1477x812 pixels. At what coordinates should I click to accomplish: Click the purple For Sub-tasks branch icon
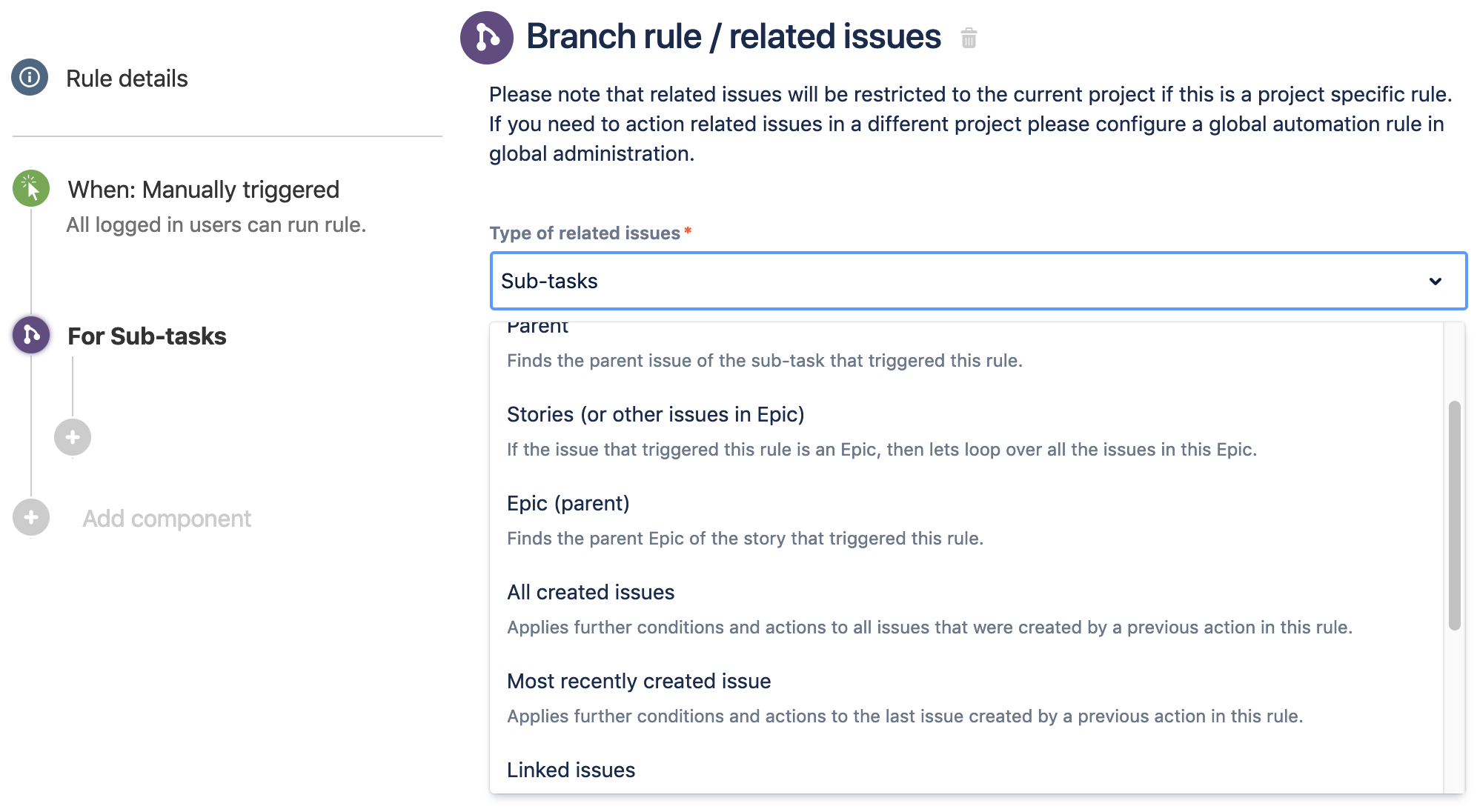(31, 335)
